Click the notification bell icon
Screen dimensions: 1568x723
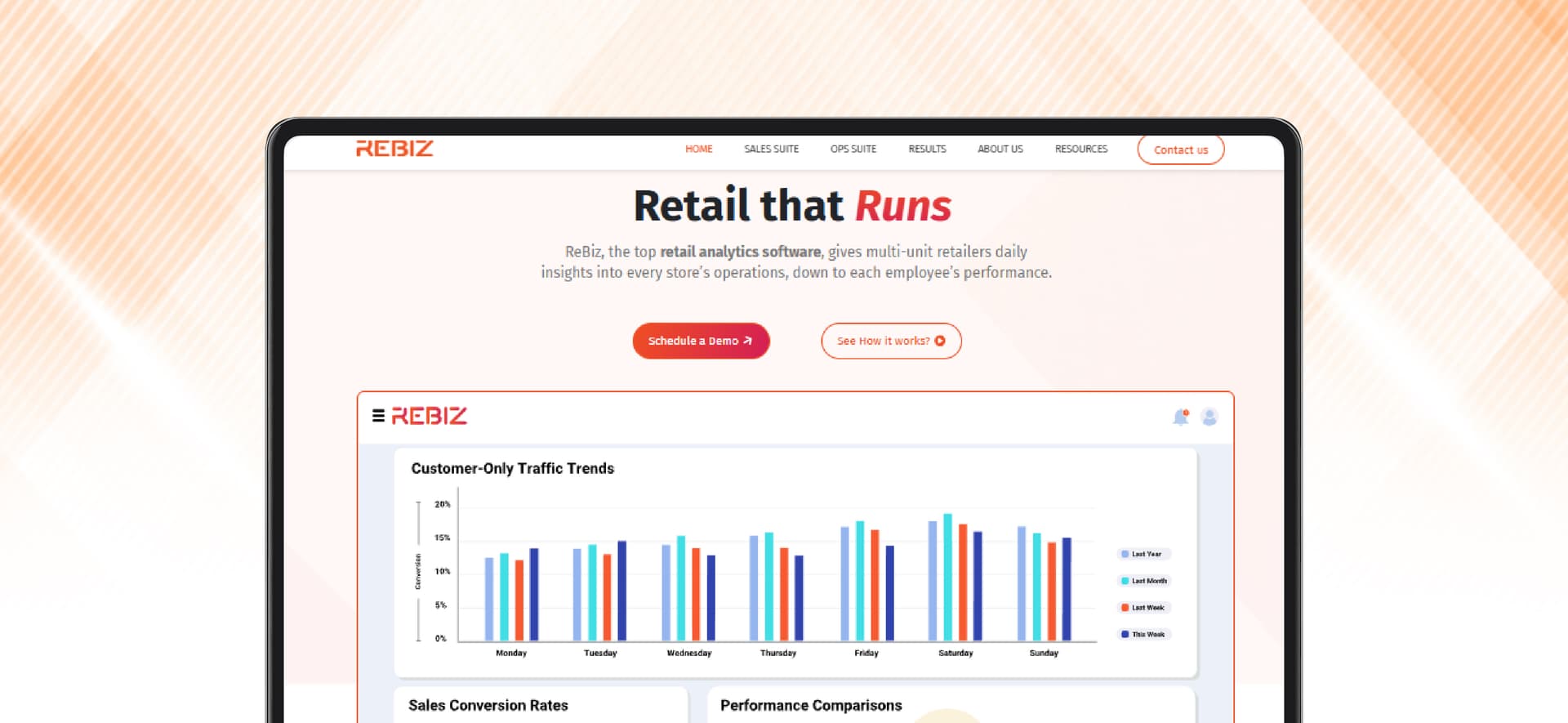(1180, 417)
